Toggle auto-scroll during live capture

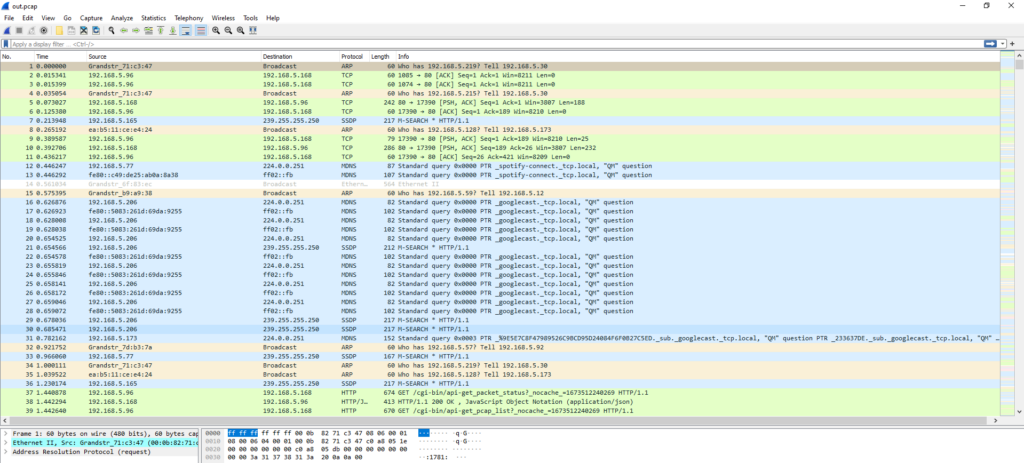[185, 30]
